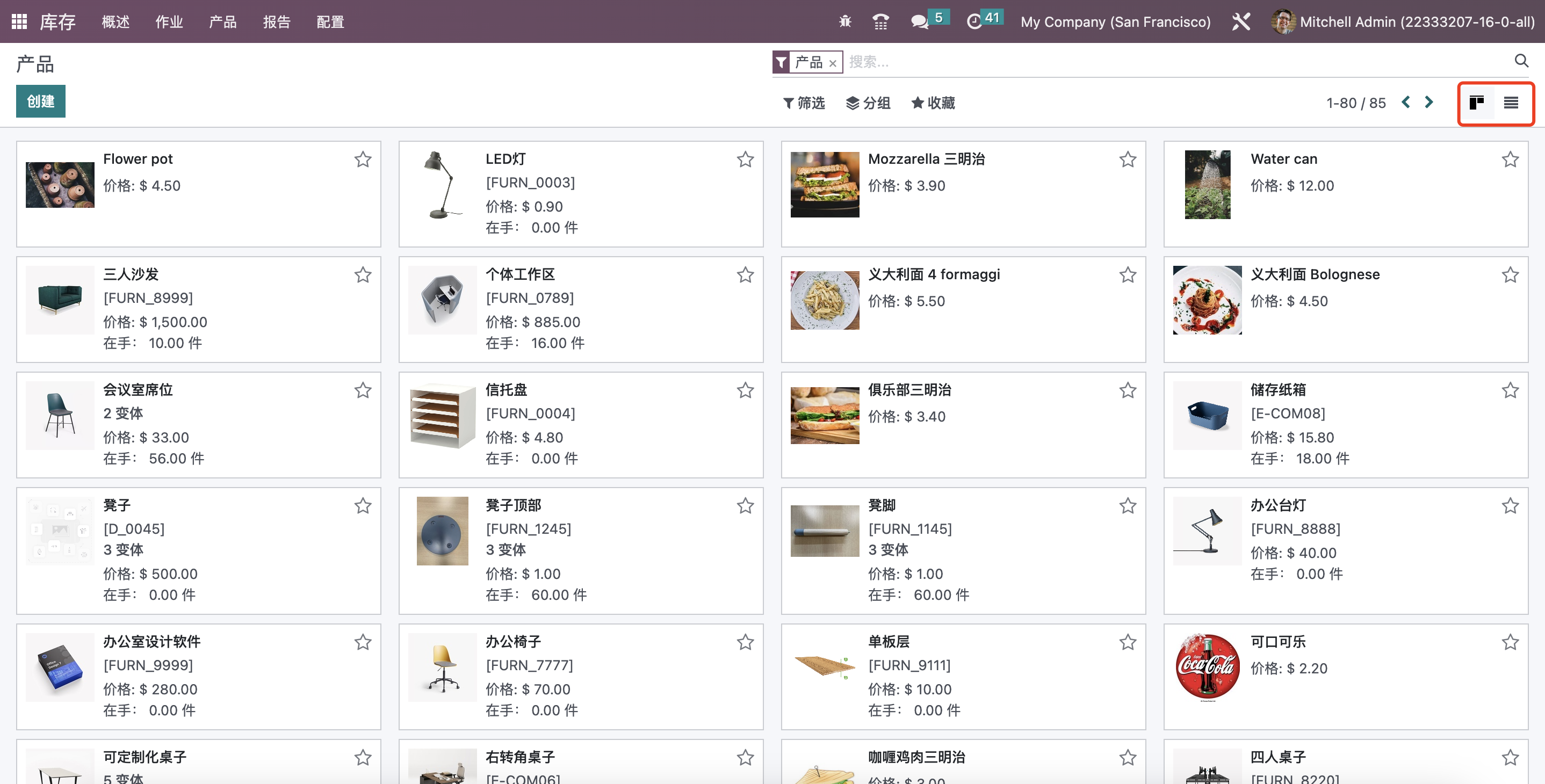Click the magnifier search icon

pos(1521,61)
